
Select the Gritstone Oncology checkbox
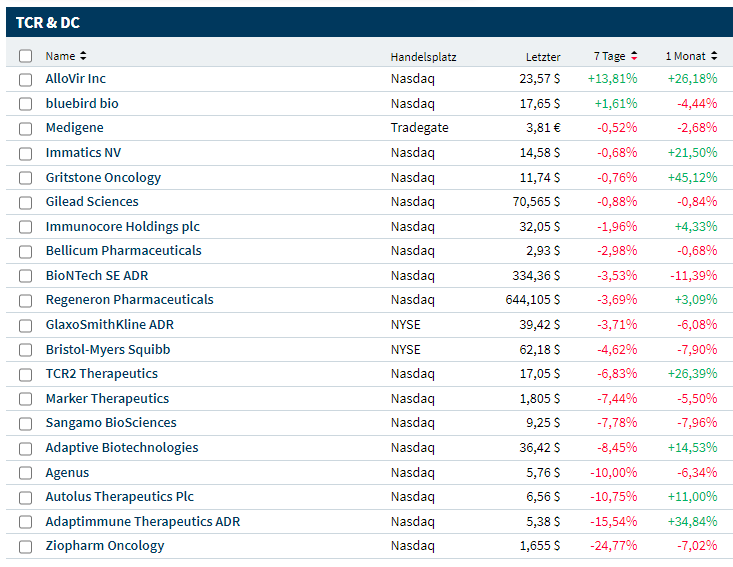25,177
